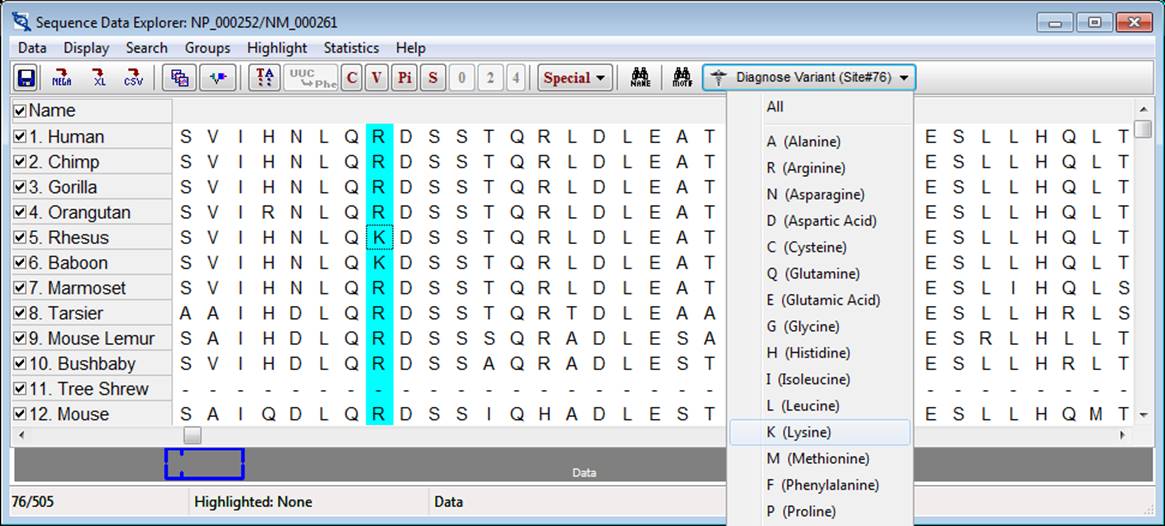Toggle the Name select-all checkbox

point(20,111)
